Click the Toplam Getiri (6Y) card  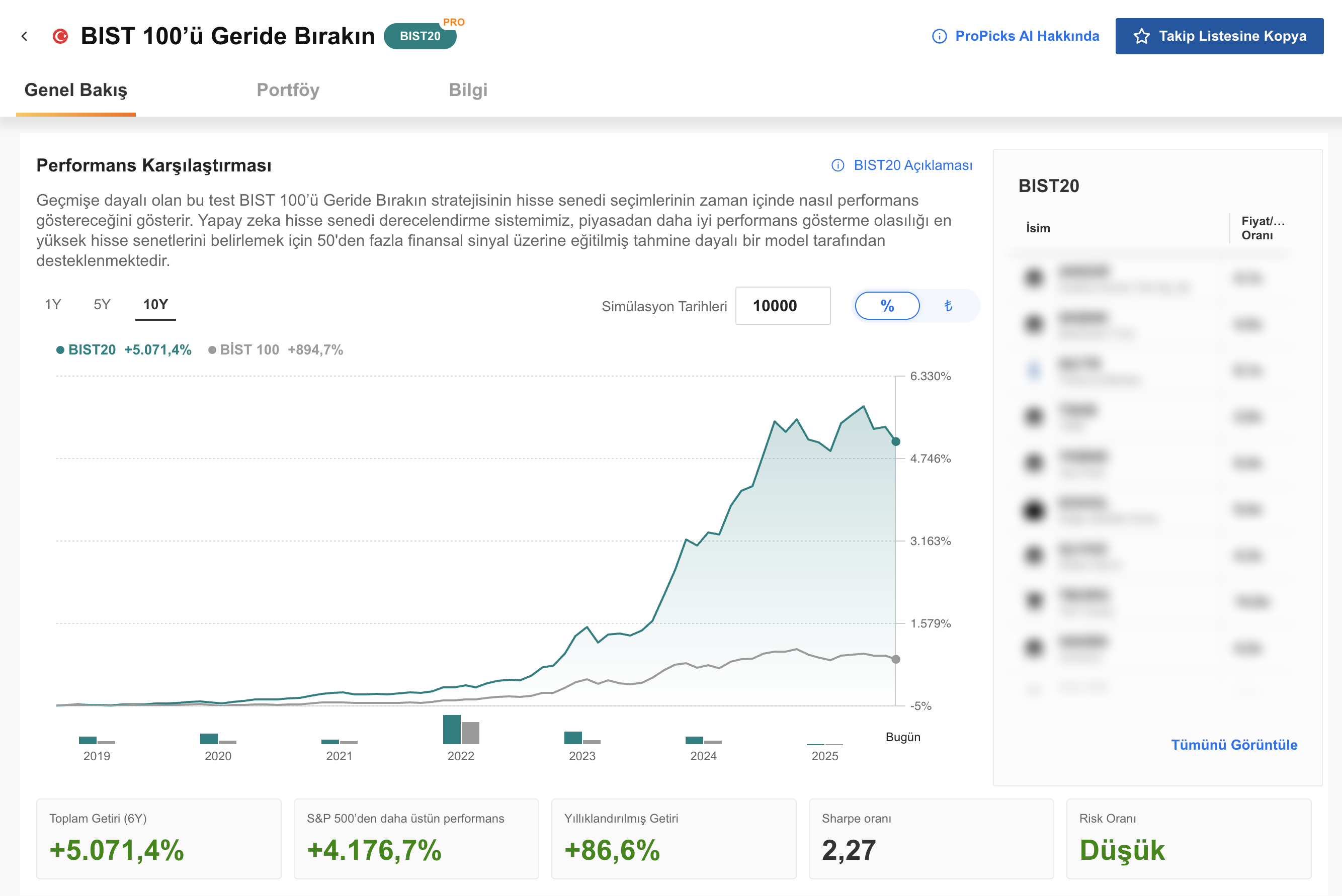coord(159,839)
